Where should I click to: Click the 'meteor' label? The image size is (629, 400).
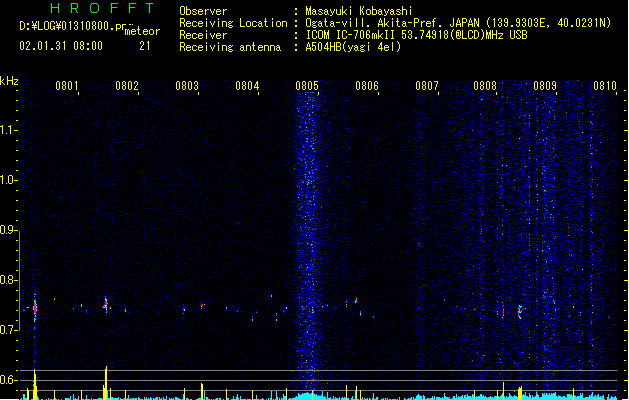142,31
